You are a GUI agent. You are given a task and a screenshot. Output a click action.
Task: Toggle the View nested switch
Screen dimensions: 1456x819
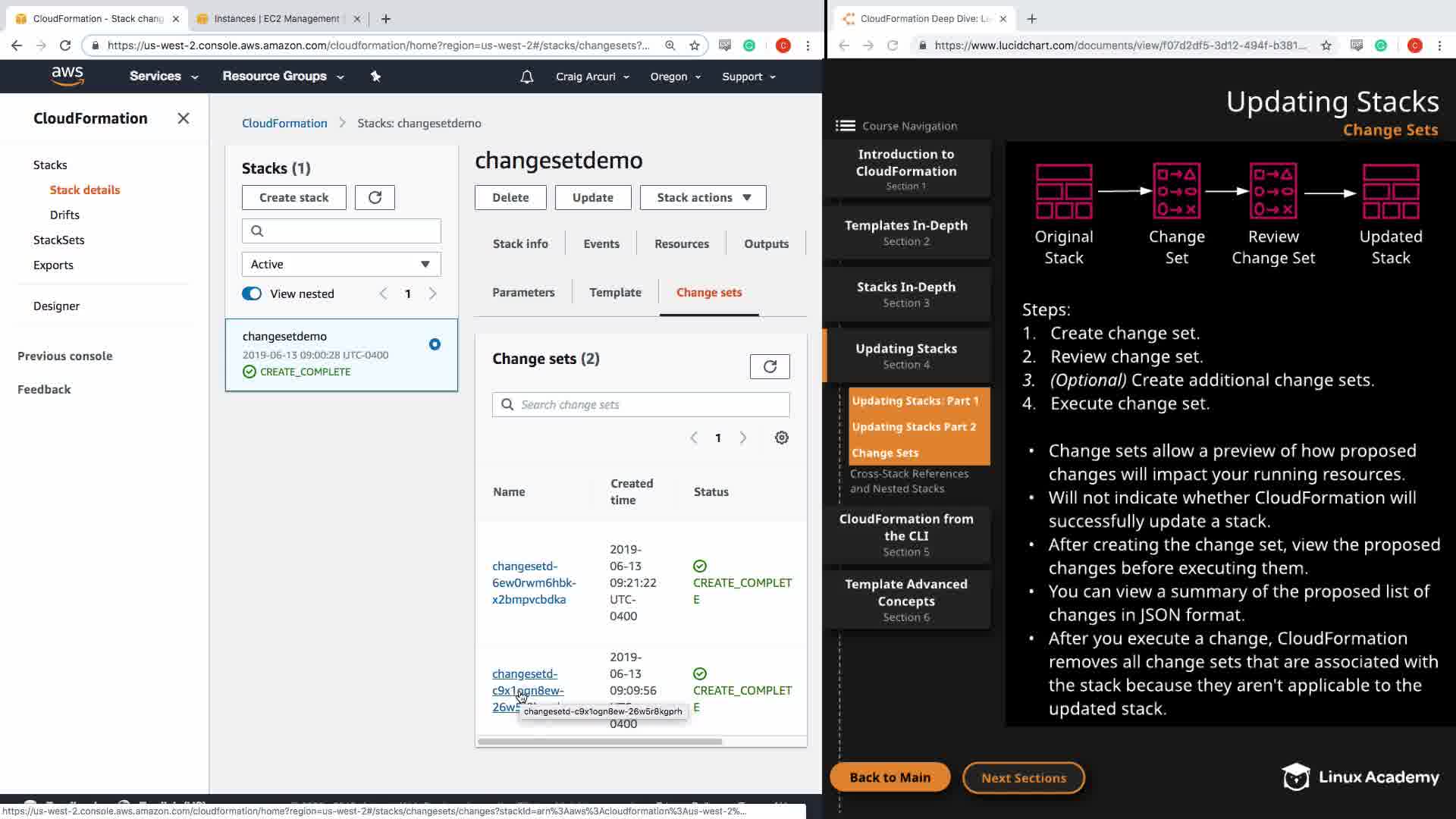pos(252,293)
